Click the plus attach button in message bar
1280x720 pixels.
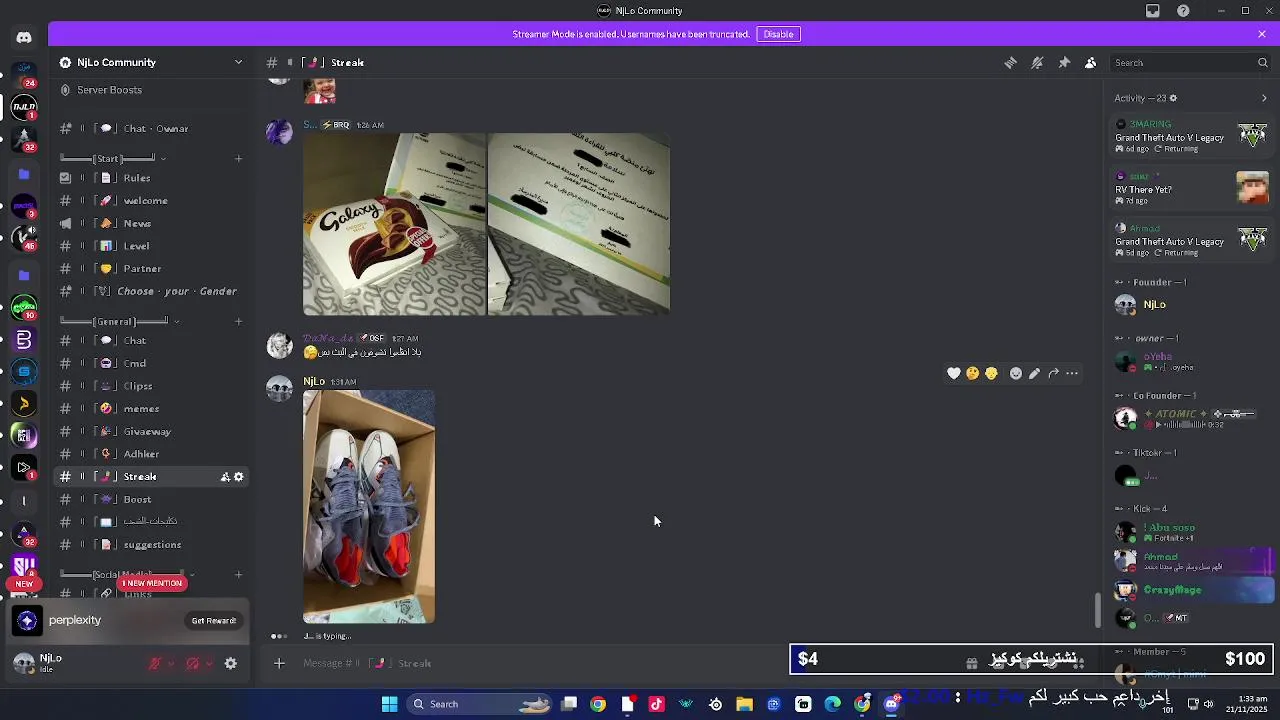click(279, 663)
